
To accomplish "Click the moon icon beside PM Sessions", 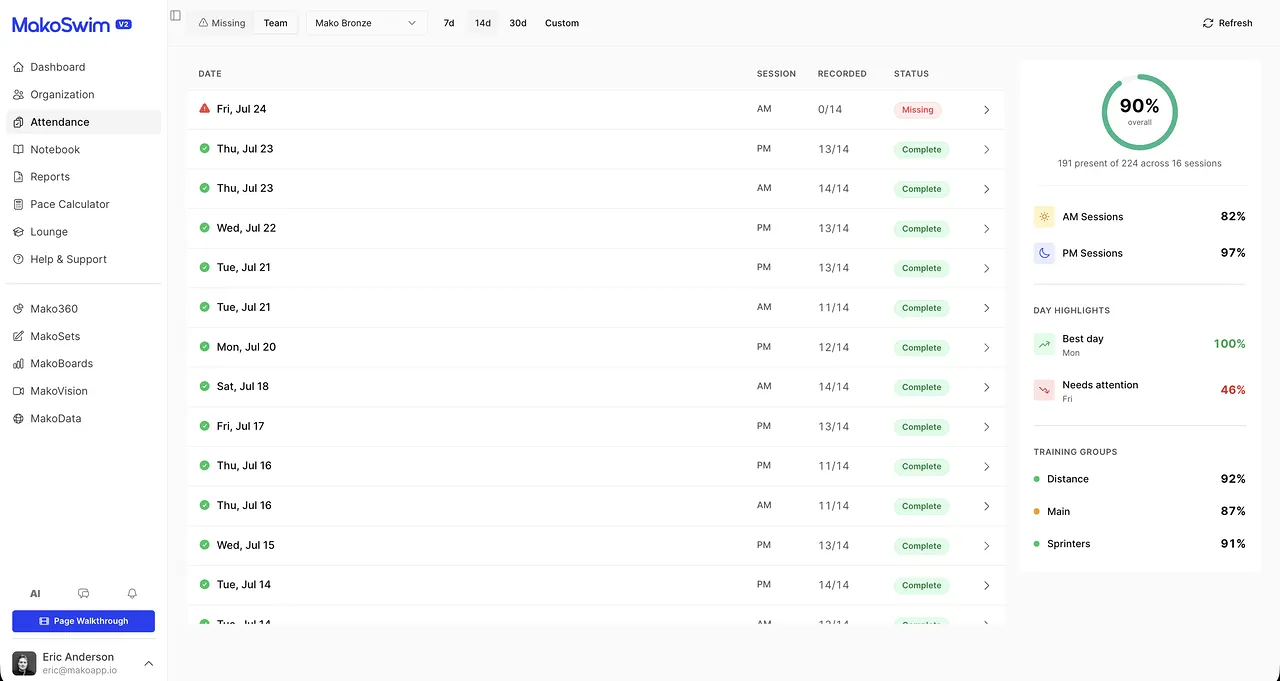I will tap(1044, 253).
